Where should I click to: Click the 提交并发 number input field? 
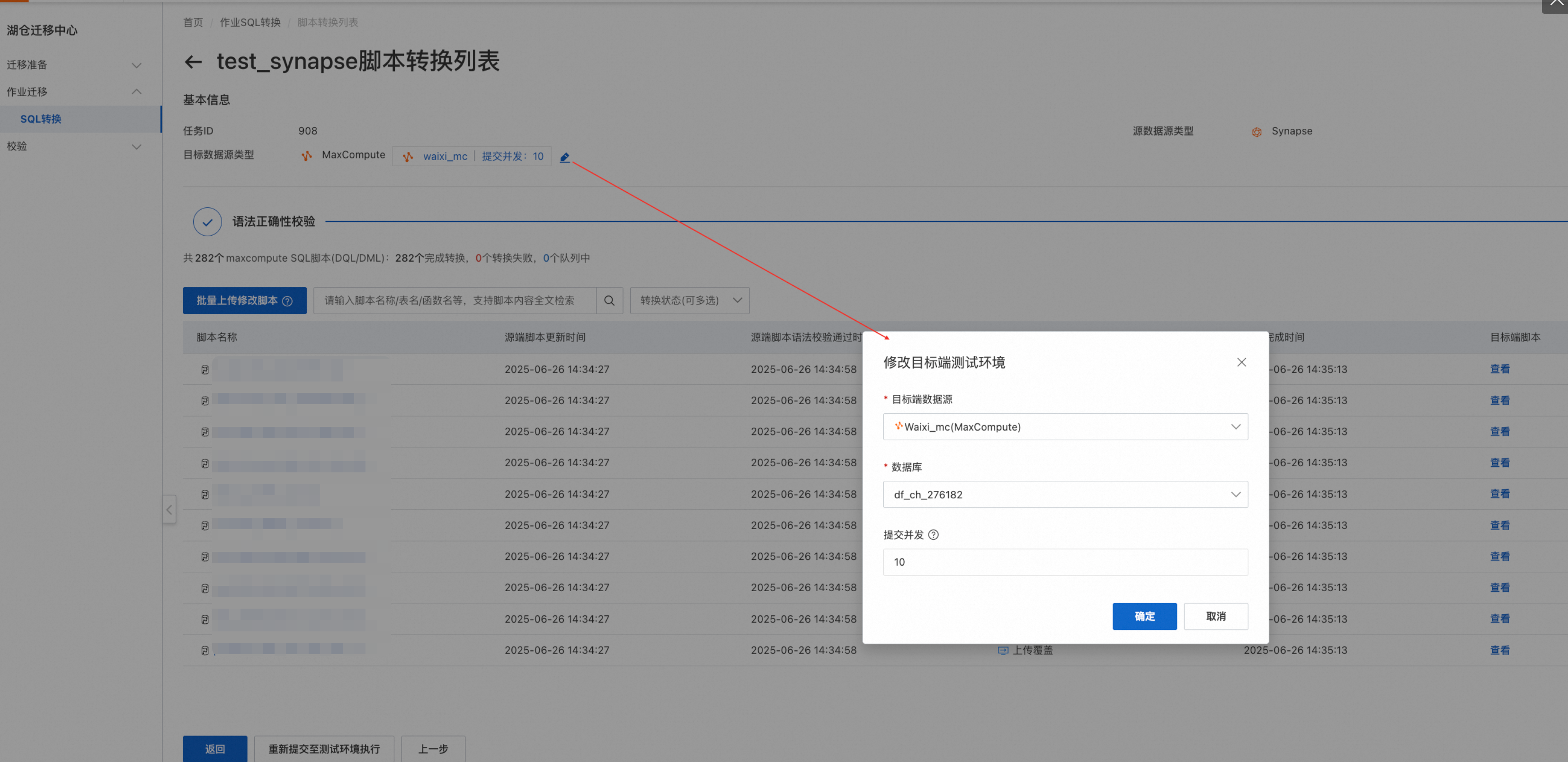click(x=1065, y=562)
